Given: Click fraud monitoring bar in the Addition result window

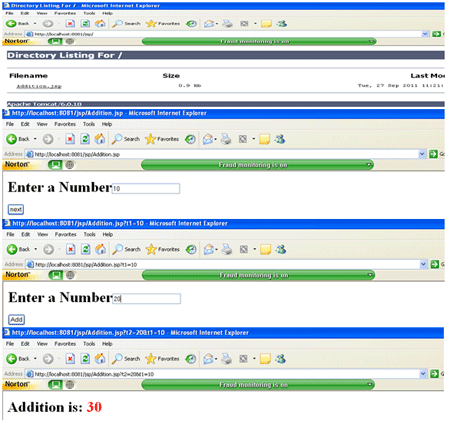Looking at the screenshot, I should 258,385.
